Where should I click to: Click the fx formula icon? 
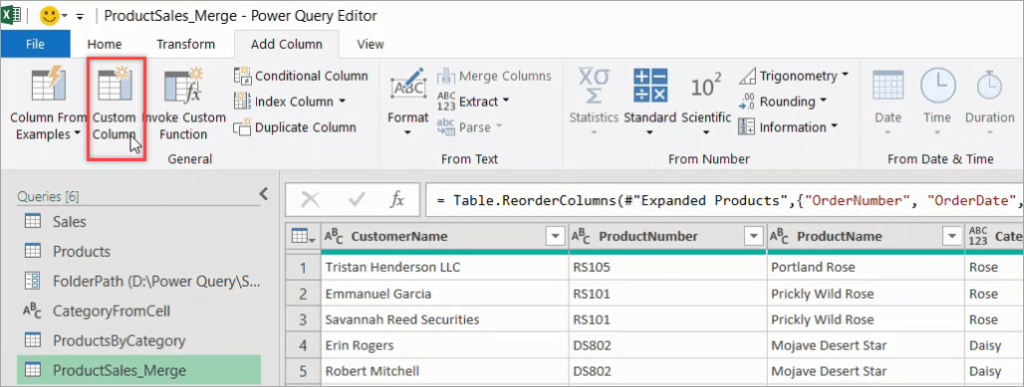[x=397, y=200]
